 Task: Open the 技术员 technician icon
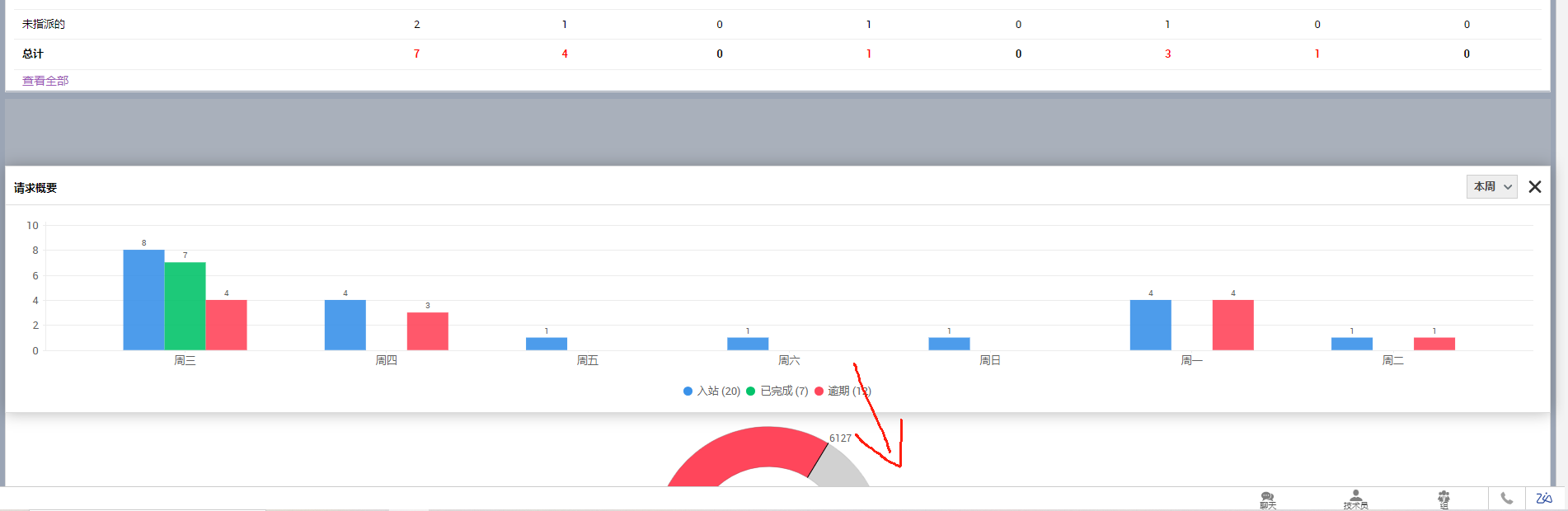1355,499
